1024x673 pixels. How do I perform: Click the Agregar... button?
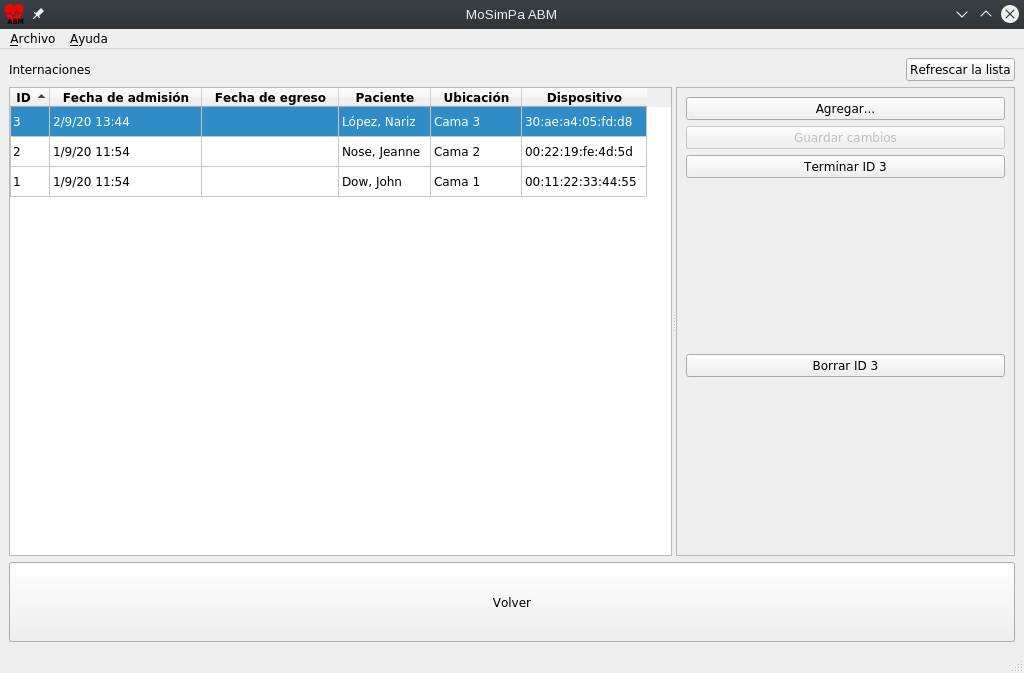(x=845, y=108)
